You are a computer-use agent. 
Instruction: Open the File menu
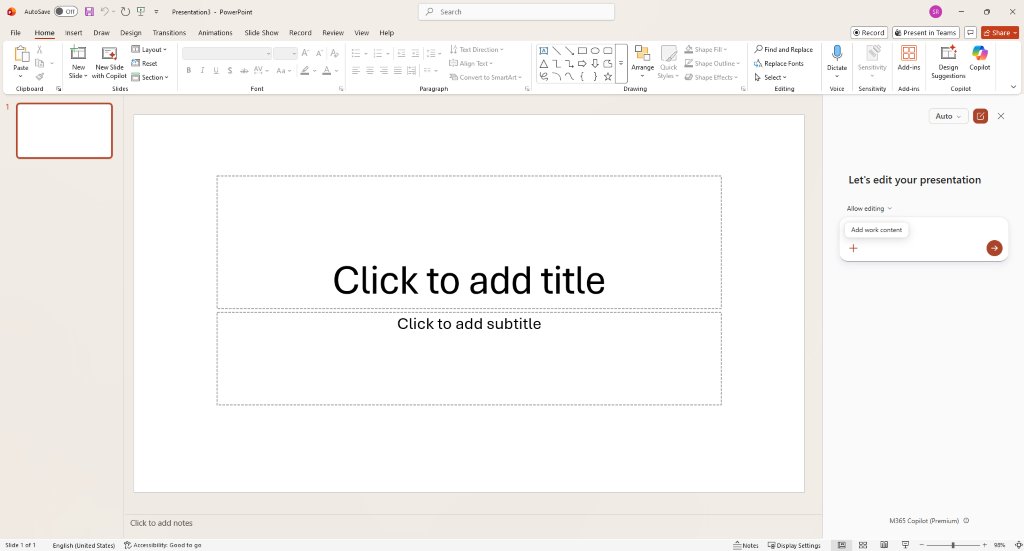[15, 33]
